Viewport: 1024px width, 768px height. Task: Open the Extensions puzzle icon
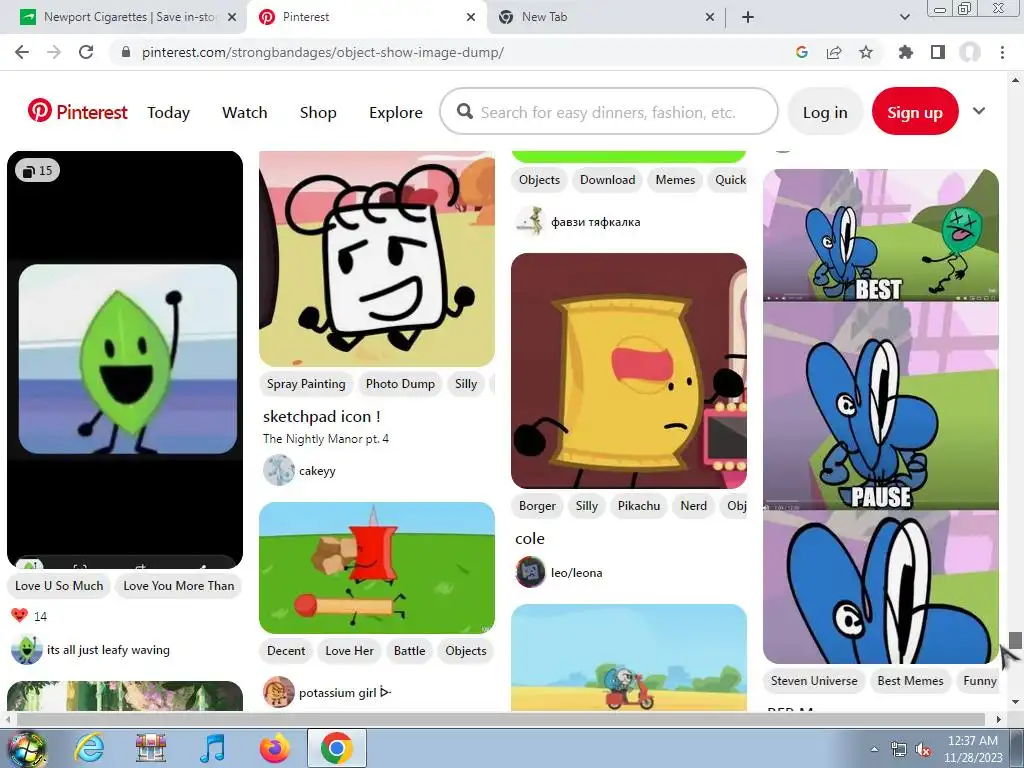click(905, 52)
